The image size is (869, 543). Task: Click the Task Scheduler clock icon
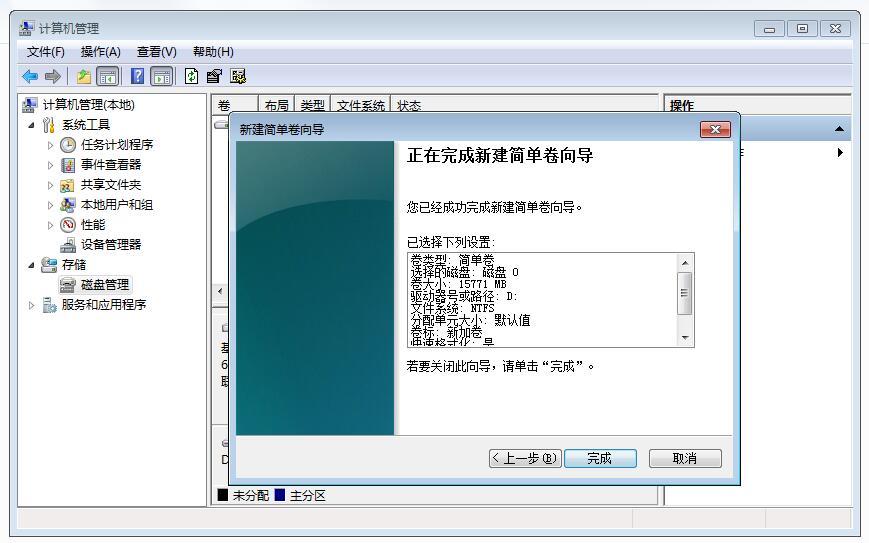point(68,145)
